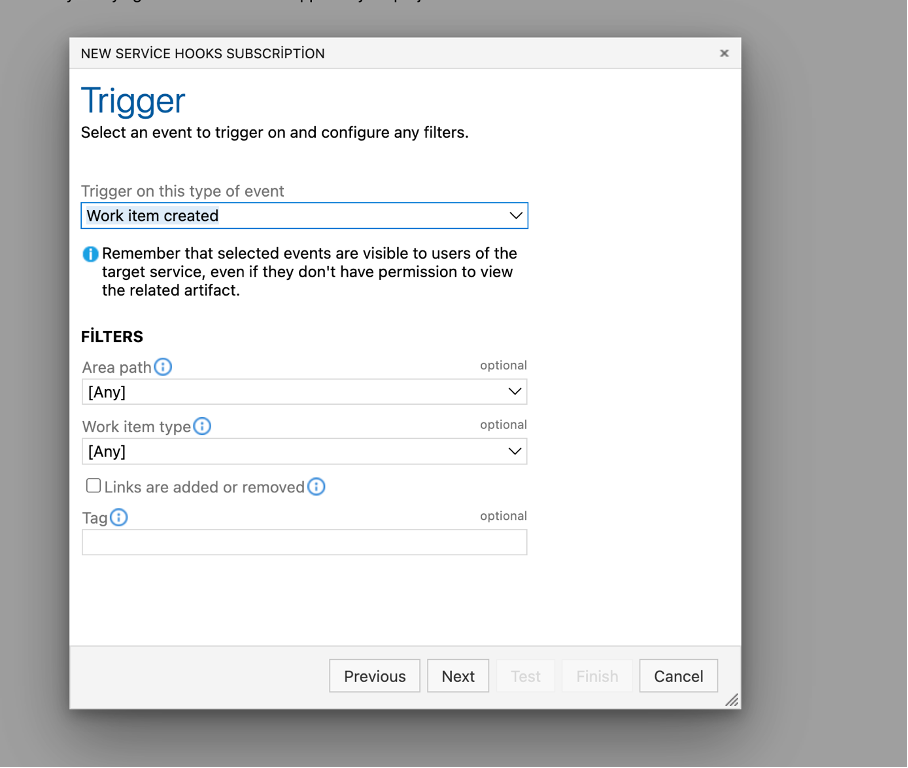Click the blue info icon beside the reminder

tap(91, 254)
